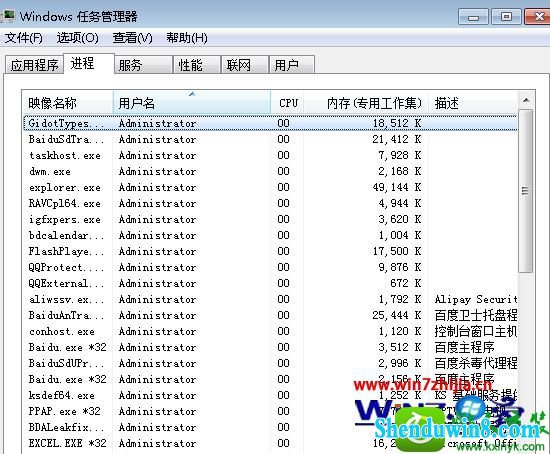
Task: Click the 17,500 K memory value
Action: tap(397, 251)
